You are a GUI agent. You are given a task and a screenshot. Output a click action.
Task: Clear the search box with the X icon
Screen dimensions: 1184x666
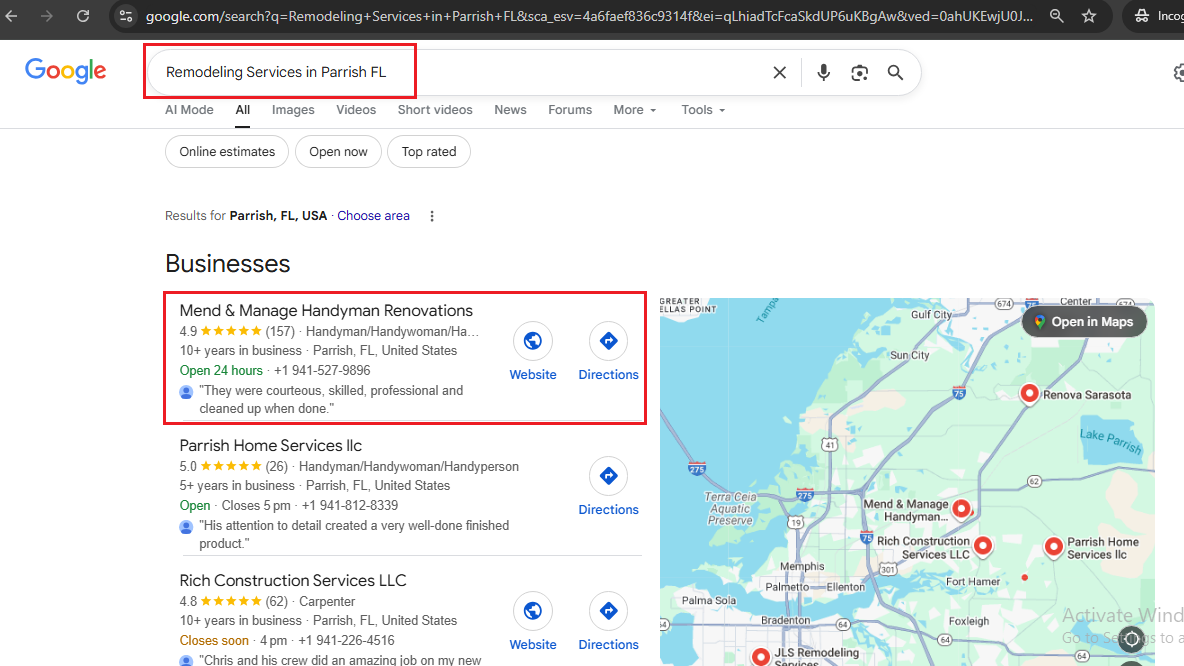(x=779, y=73)
